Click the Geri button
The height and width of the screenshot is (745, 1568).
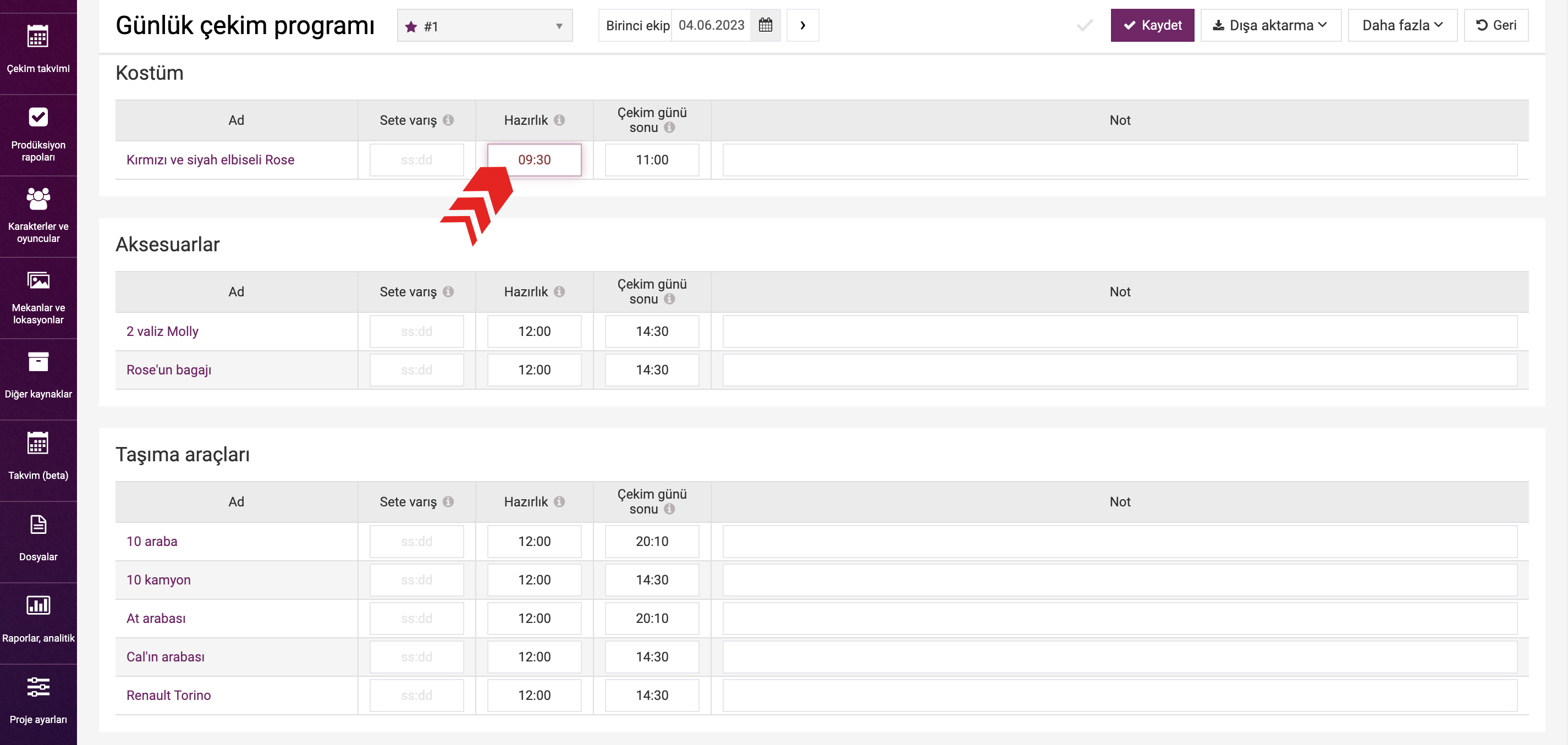pyautogui.click(x=1495, y=25)
